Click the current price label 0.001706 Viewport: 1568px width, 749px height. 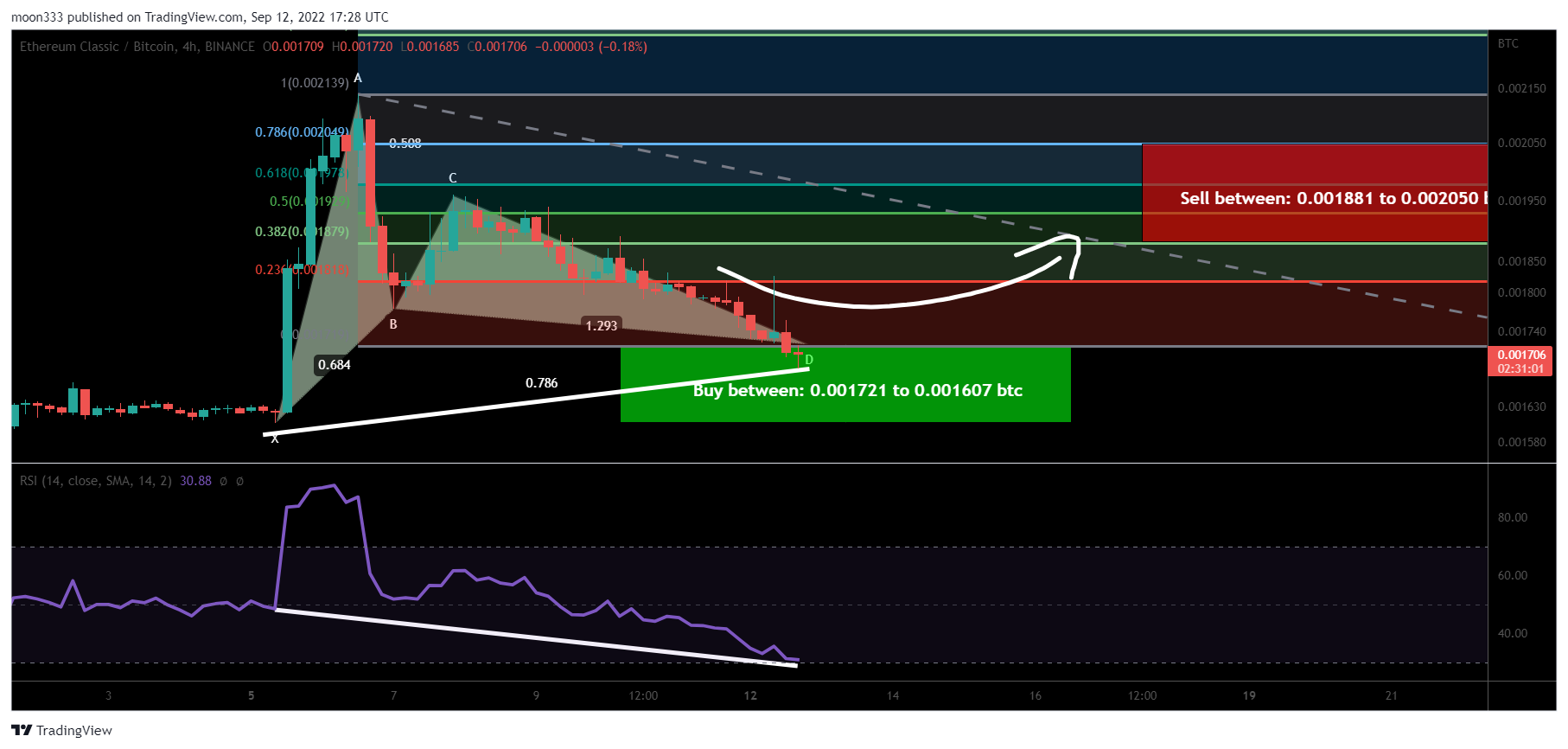pos(1520,355)
